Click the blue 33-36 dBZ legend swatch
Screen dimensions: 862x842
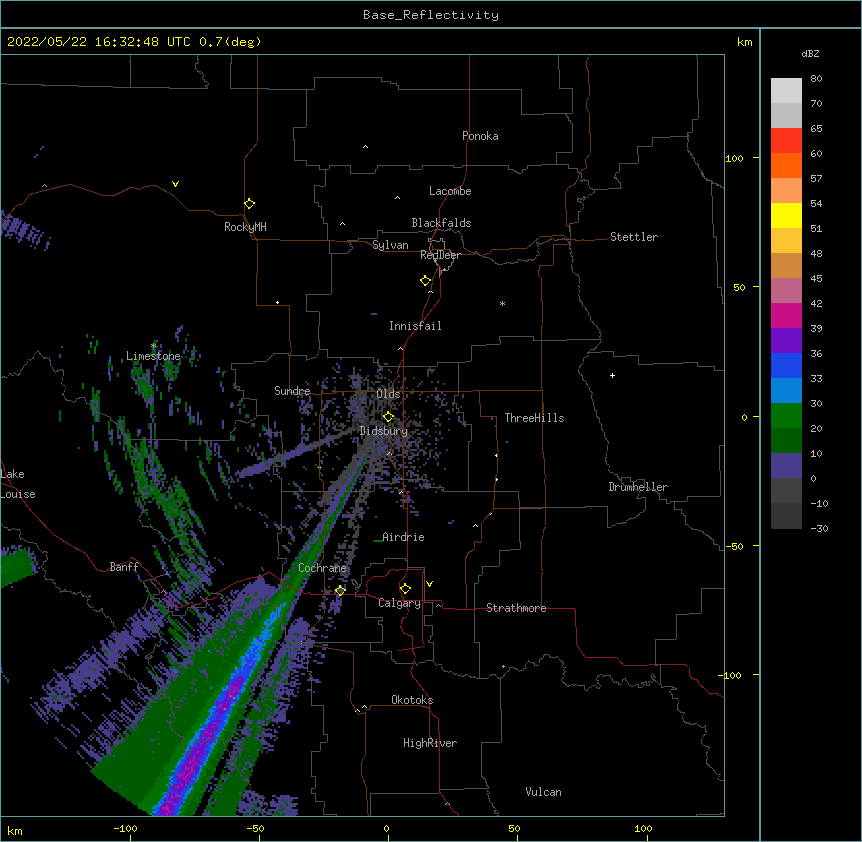pos(786,365)
